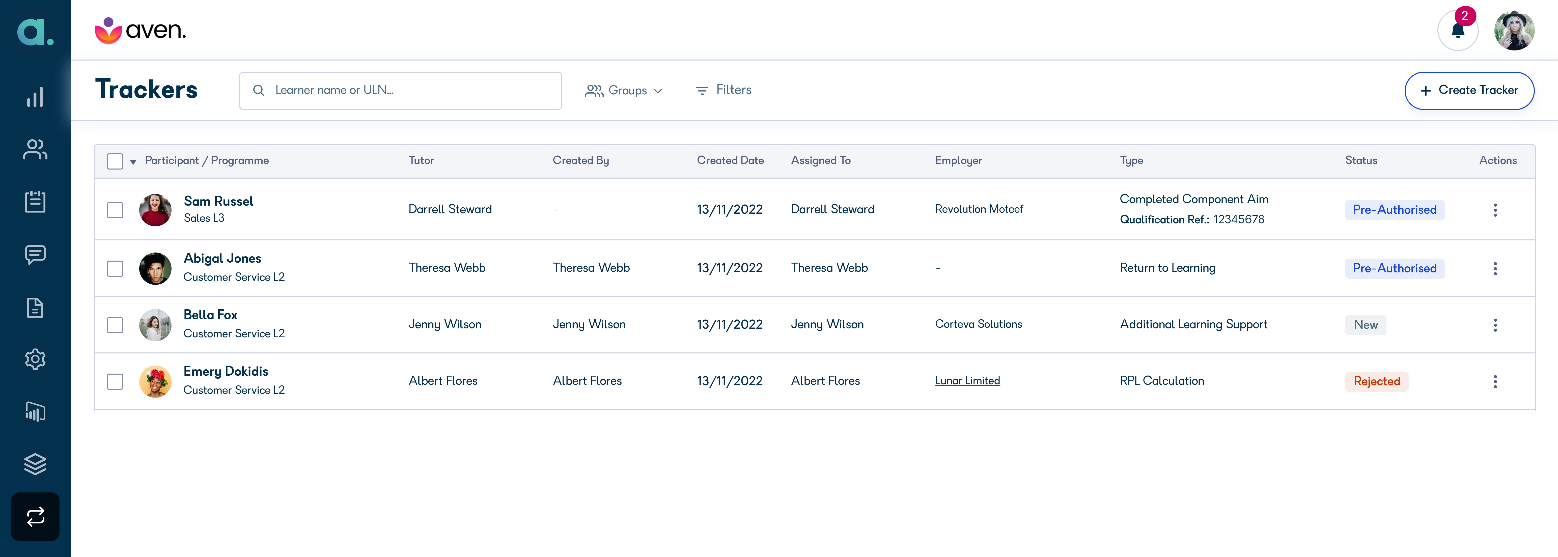Click the Rejected status badge
The height and width of the screenshot is (557, 1558).
tap(1376, 382)
